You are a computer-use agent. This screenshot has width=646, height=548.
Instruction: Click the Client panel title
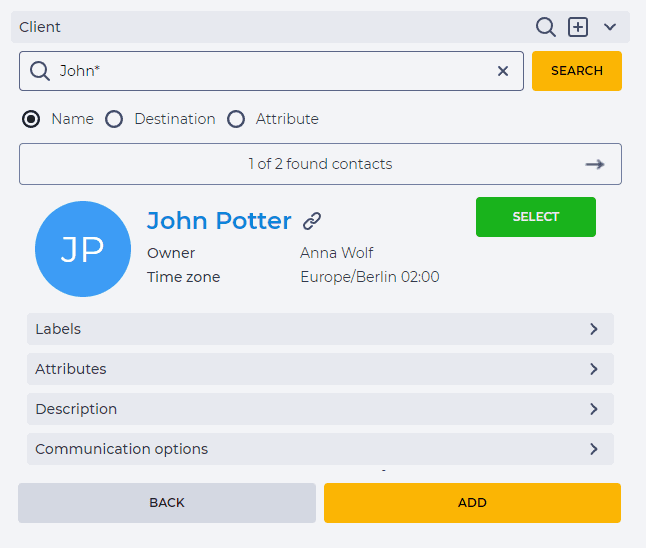(x=40, y=27)
